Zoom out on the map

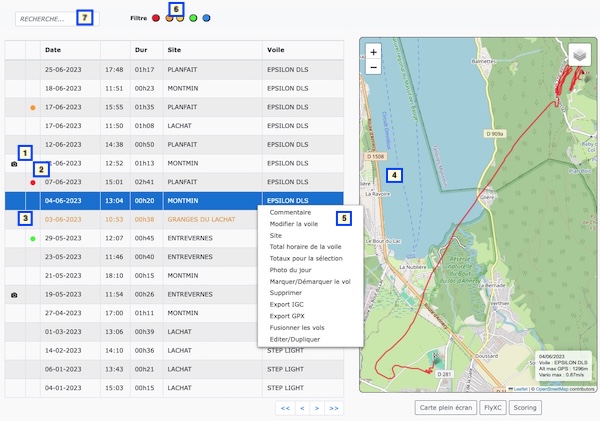373,67
